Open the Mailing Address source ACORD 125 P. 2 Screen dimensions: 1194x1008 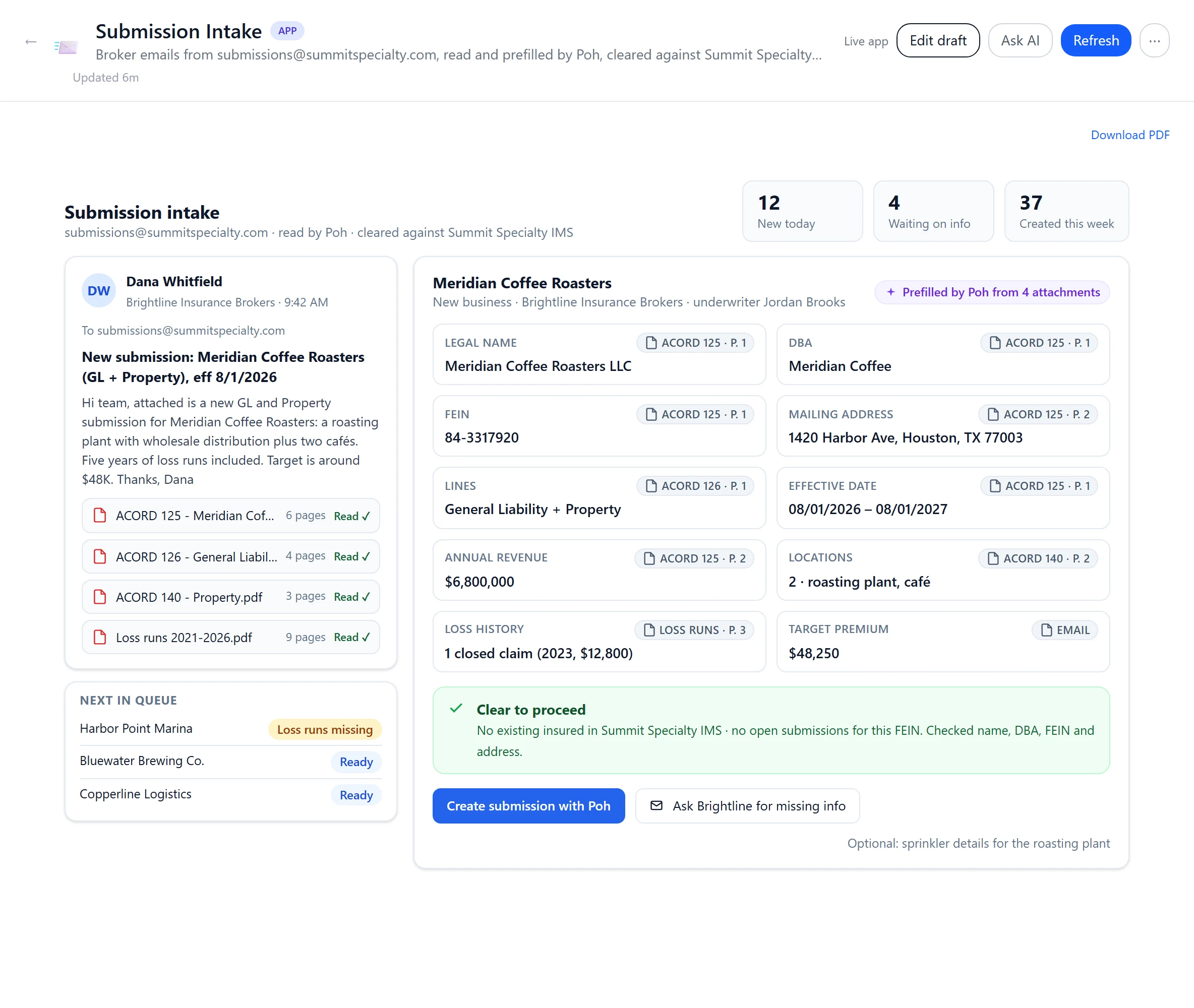(1038, 414)
